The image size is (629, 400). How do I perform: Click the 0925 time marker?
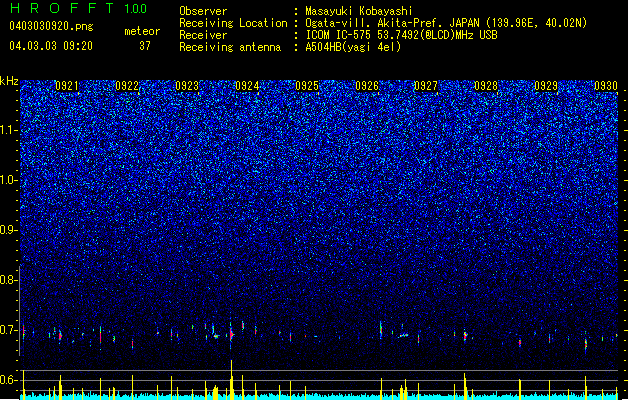click(307, 86)
